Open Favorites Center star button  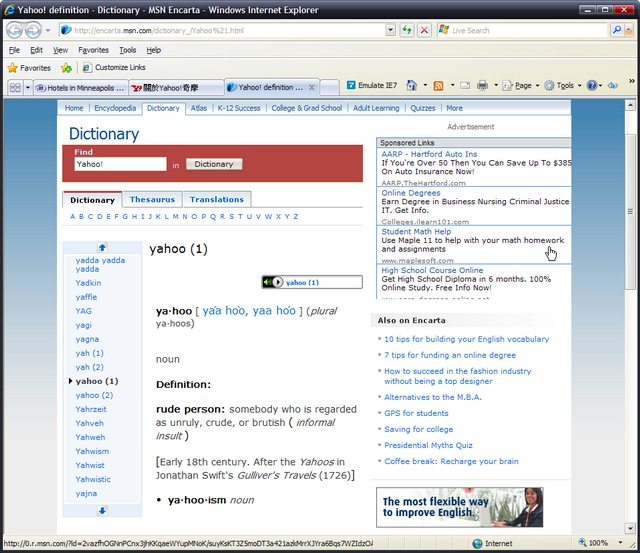29,68
